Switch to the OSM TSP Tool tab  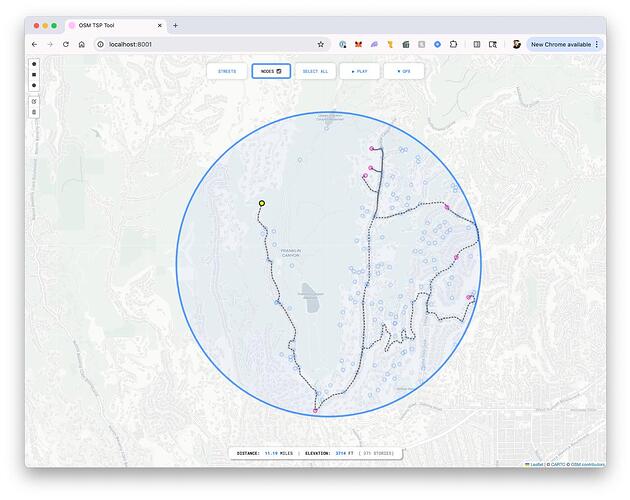click(x=110, y=25)
